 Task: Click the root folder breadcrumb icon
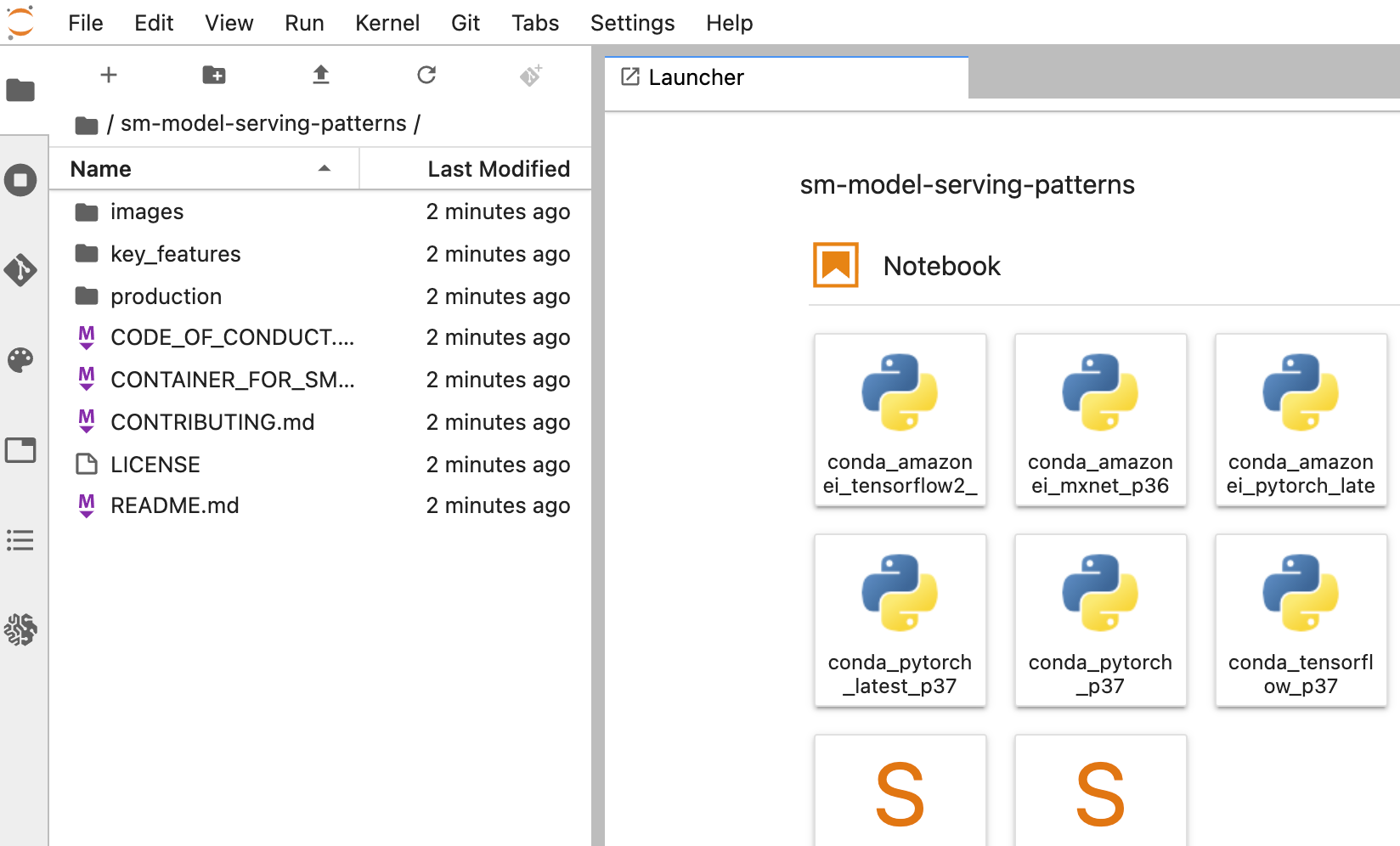86,126
